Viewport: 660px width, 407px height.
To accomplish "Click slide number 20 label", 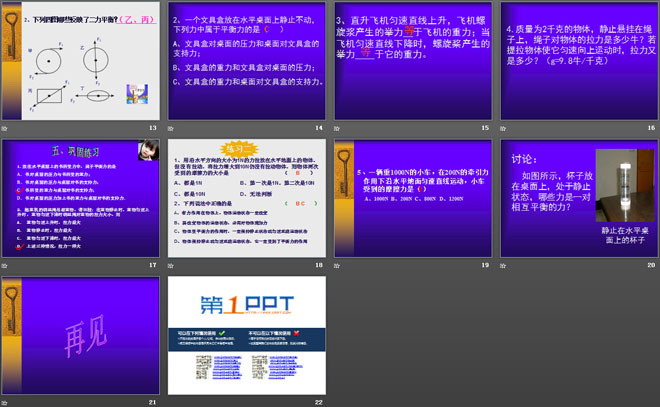I will tap(651, 265).
